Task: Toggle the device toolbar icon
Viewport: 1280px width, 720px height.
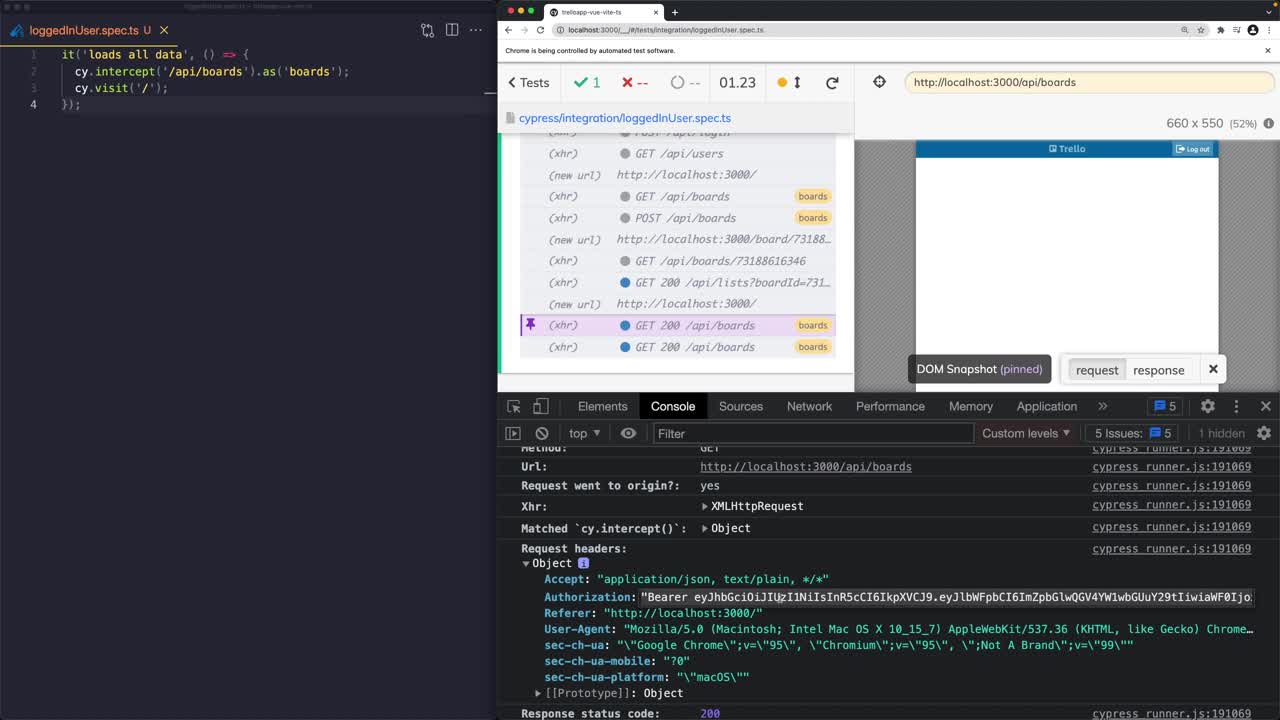Action: coord(540,406)
